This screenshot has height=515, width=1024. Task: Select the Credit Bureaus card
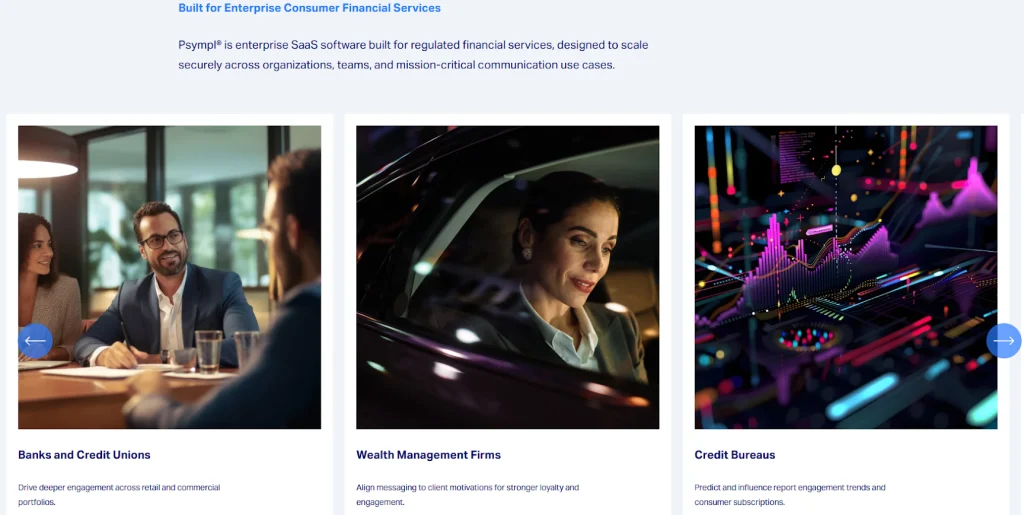coord(846,315)
